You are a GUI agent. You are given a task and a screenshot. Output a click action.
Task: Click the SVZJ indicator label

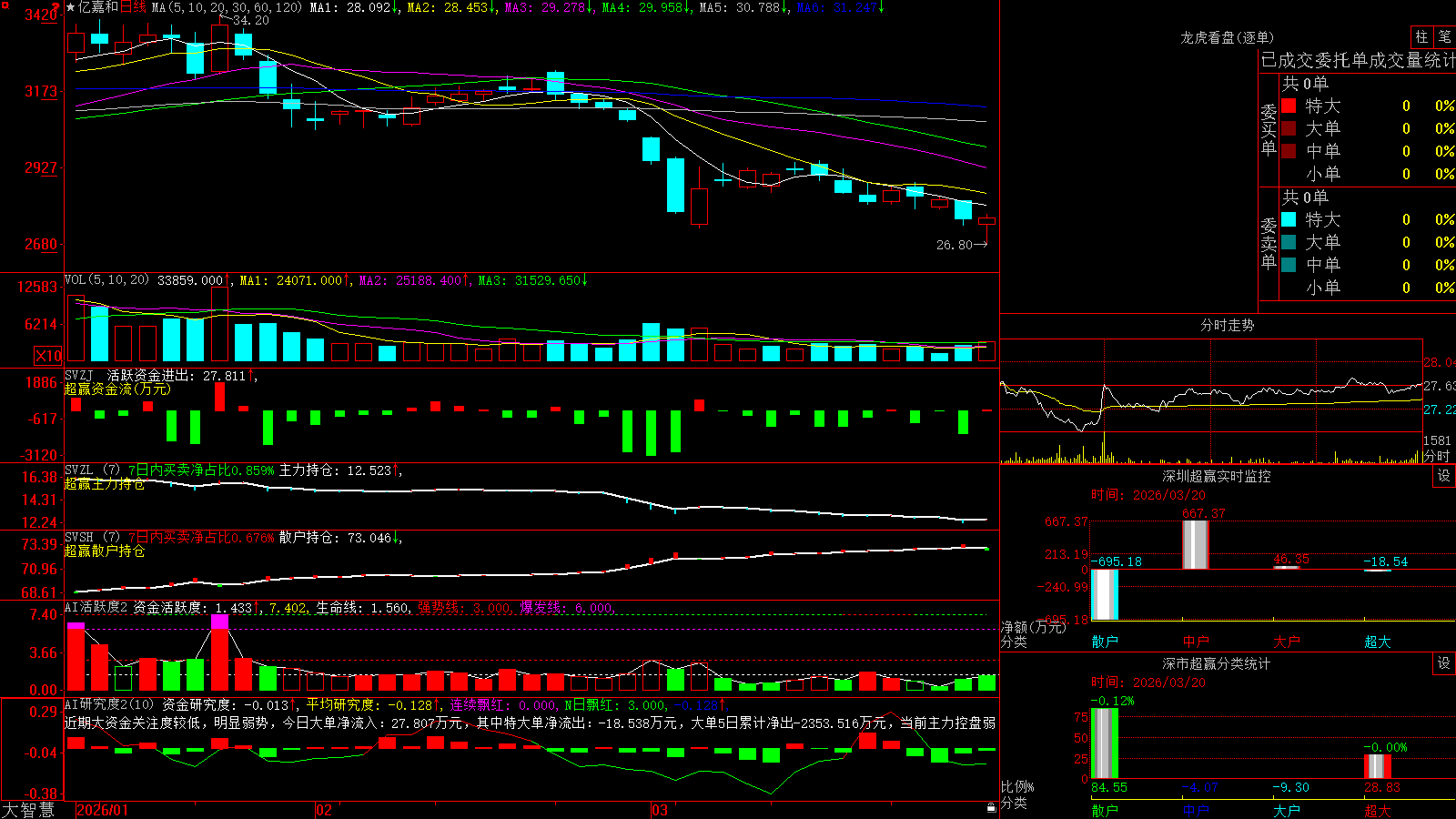coord(79,375)
